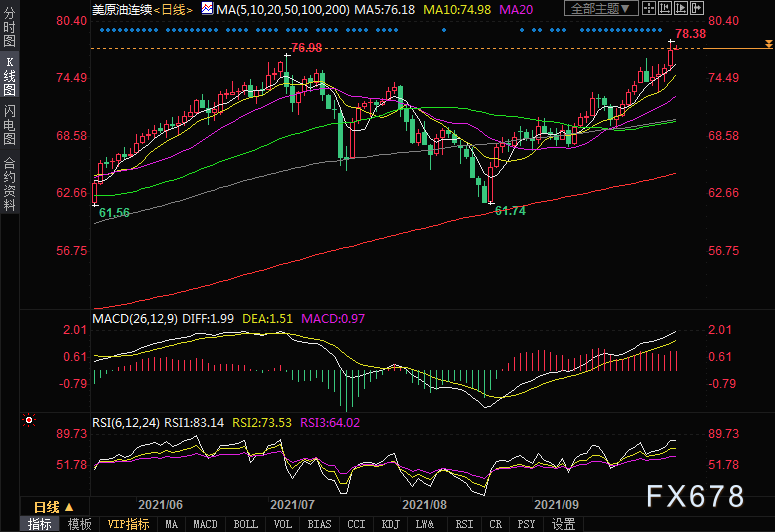Click the 2021/09 date axis label
Viewport: 775px width, 532px height.
[x=556, y=505]
